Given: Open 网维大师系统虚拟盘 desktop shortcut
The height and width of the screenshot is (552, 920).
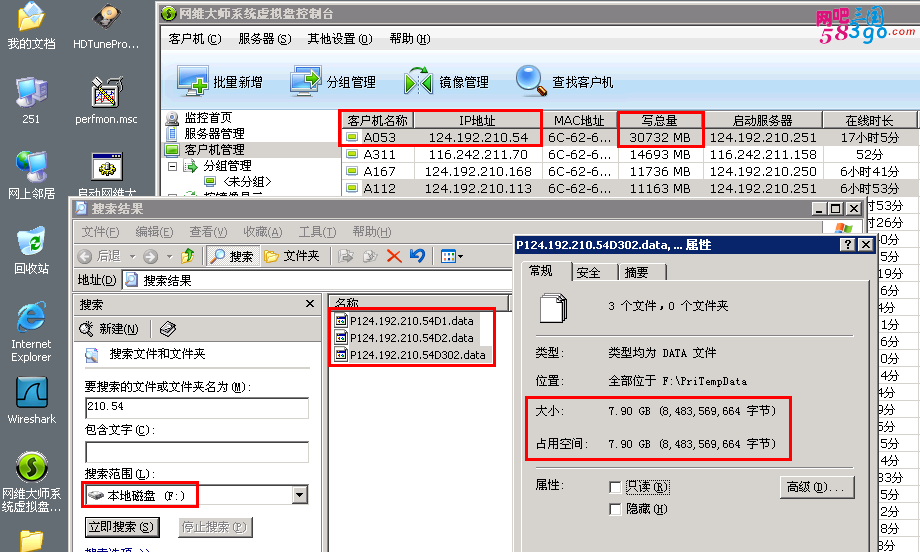Looking at the screenshot, I should point(31,481).
